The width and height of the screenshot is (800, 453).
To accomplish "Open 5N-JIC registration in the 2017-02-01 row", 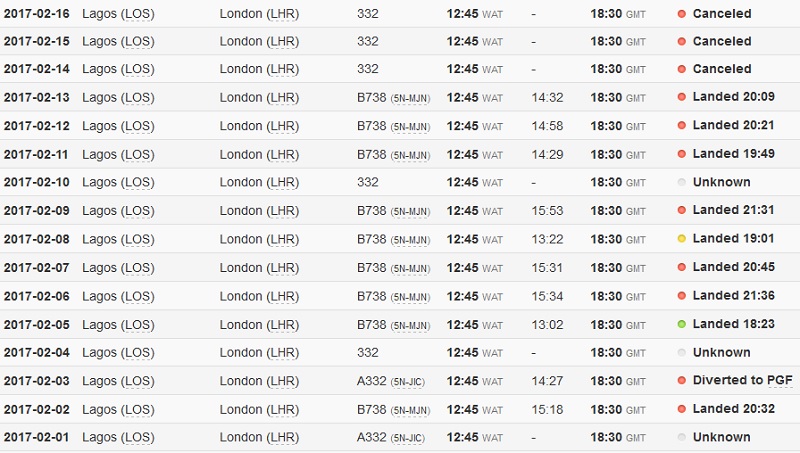I will [x=407, y=438].
